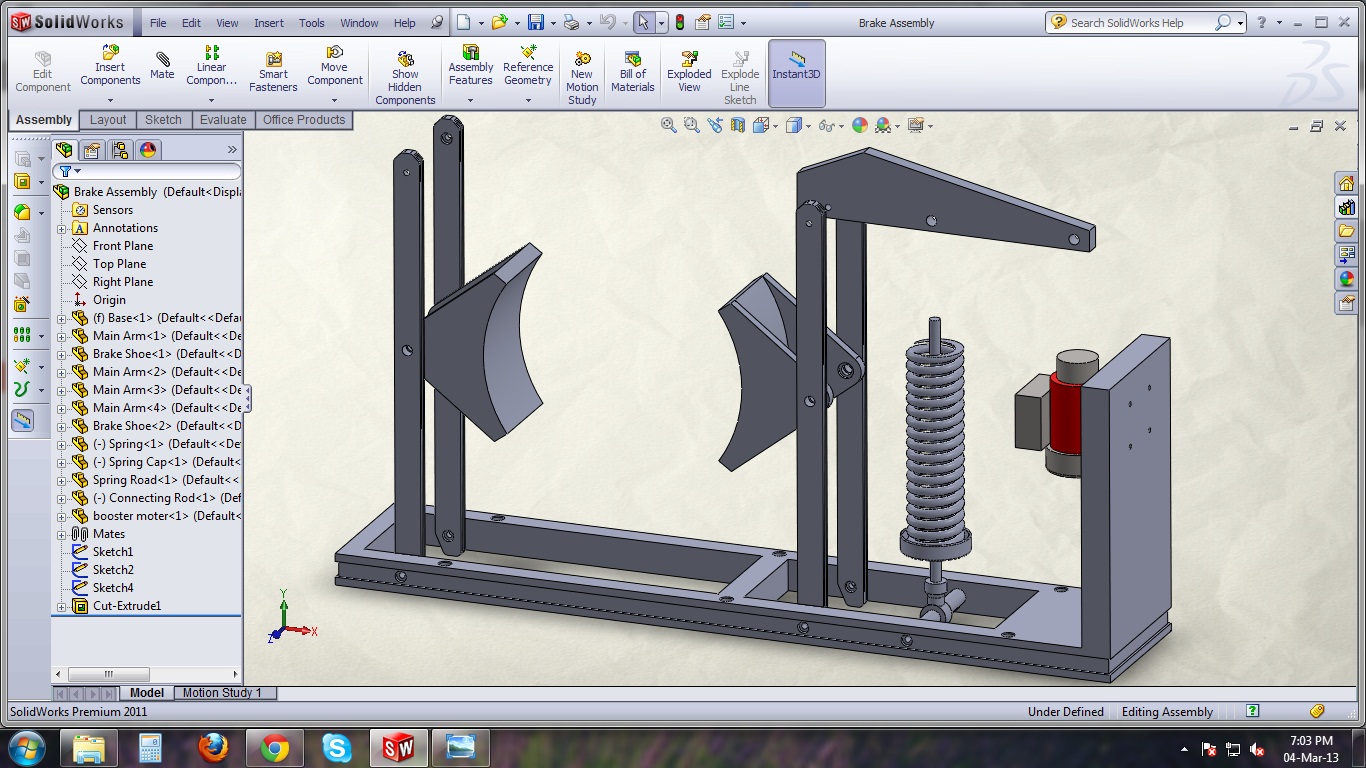Expand the Mates folder
This screenshot has height=768, width=1366.
pos(62,534)
